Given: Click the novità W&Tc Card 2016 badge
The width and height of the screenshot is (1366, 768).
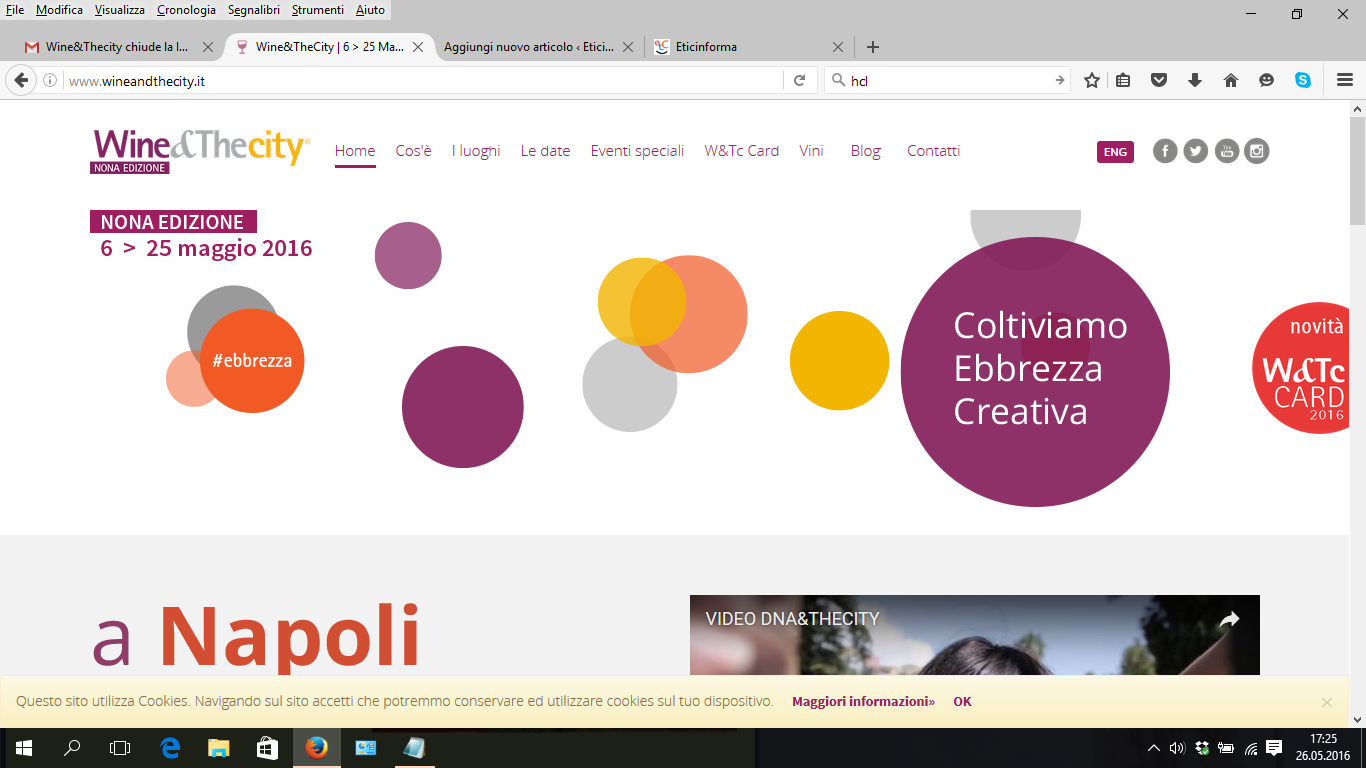Looking at the screenshot, I should click(1301, 368).
